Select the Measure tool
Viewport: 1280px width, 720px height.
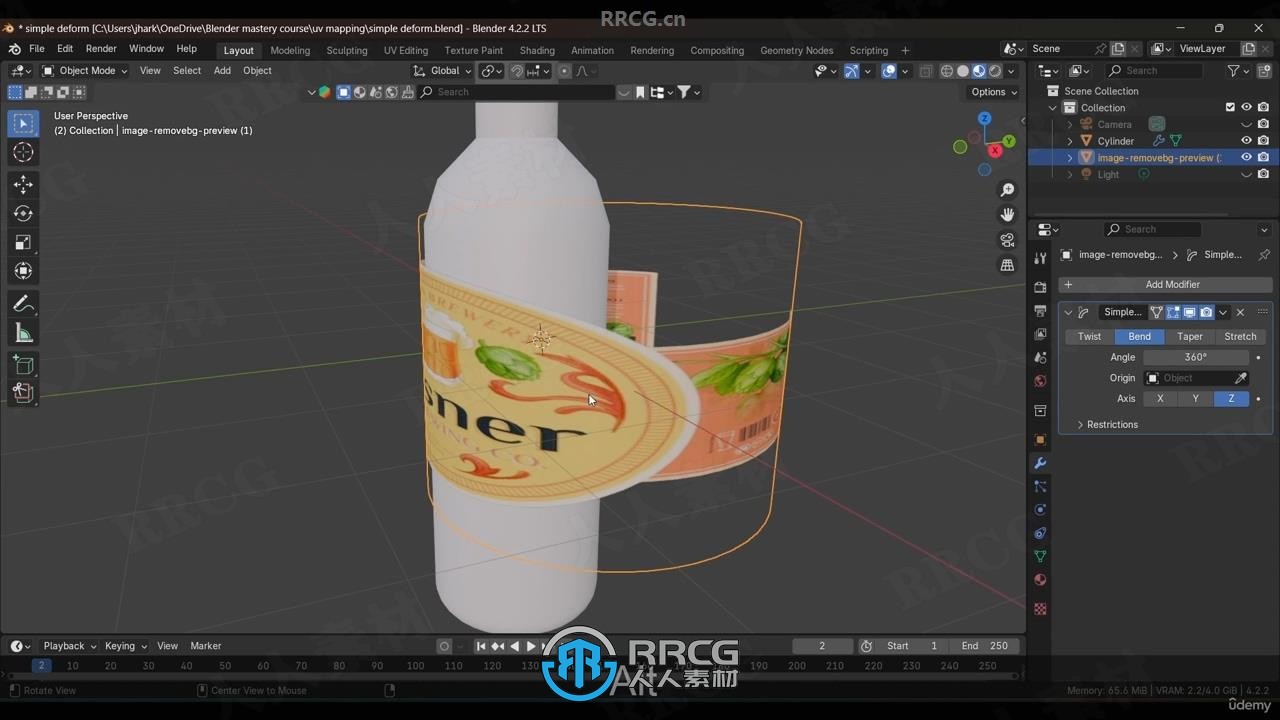pyautogui.click(x=23, y=332)
